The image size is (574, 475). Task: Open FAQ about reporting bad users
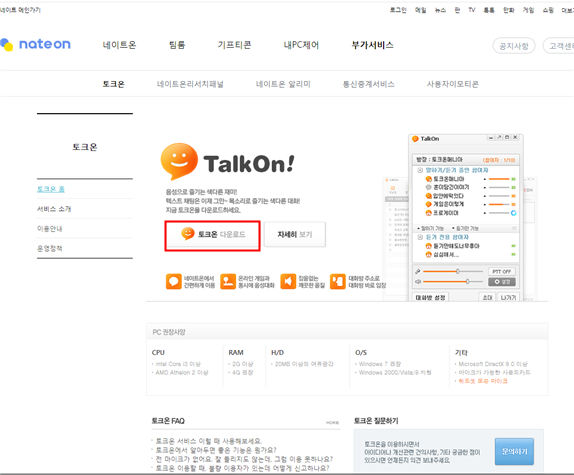[x=242, y=468]
